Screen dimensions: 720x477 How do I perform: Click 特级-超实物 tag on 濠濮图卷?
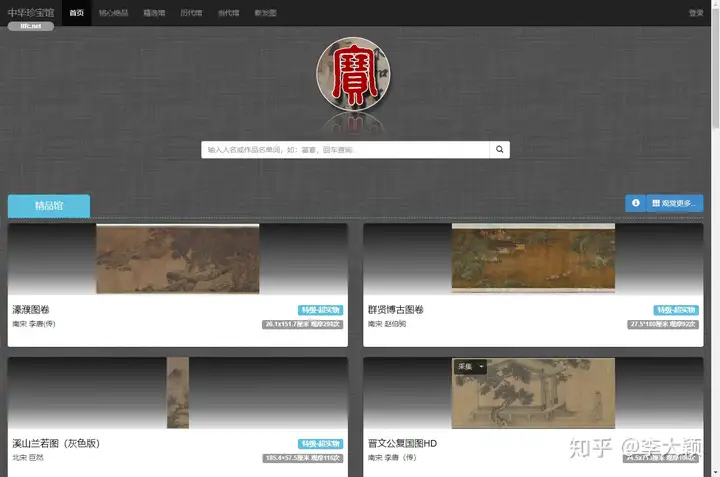click(x=321, y=310)
